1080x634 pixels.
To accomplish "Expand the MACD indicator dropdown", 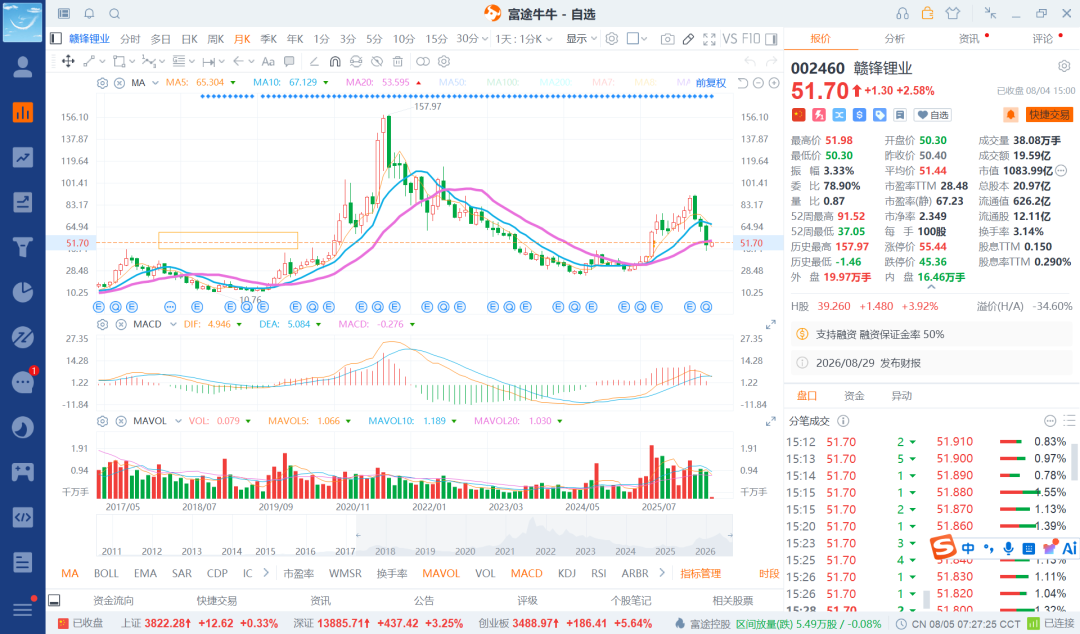I will (x=173, y=324).
